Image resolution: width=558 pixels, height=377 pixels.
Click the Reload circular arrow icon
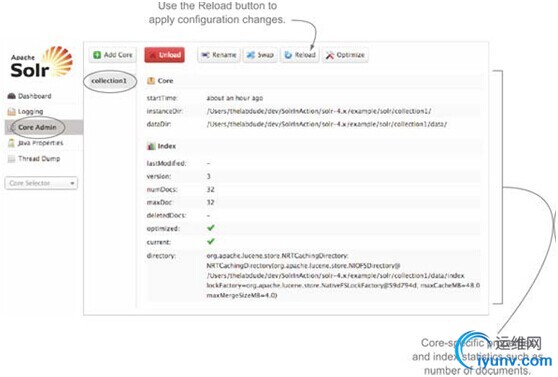[x=288, y=55]
